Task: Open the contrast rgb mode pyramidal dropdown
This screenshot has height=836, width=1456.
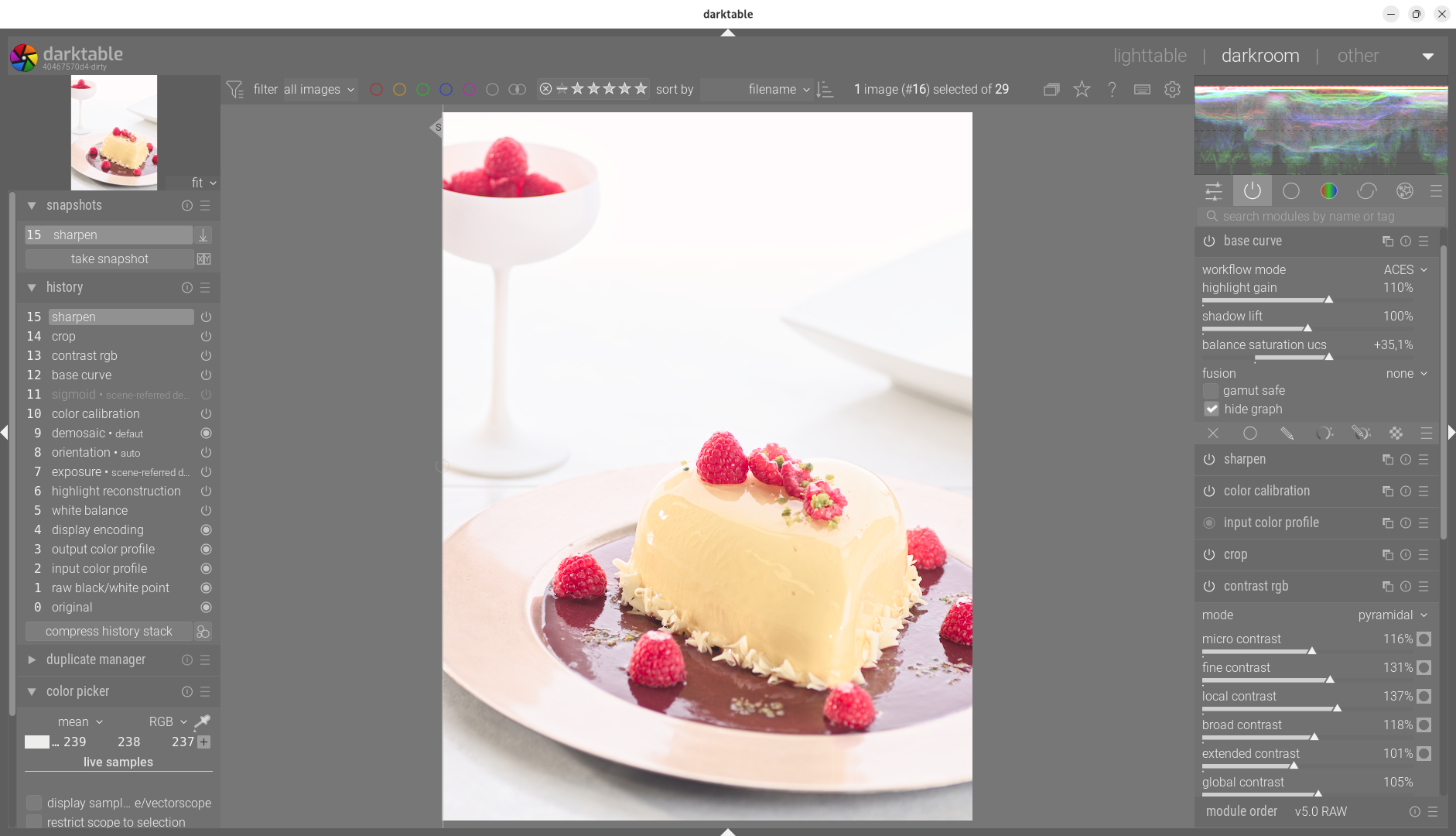Action: pyautogui.click(x=1391, y=615)
